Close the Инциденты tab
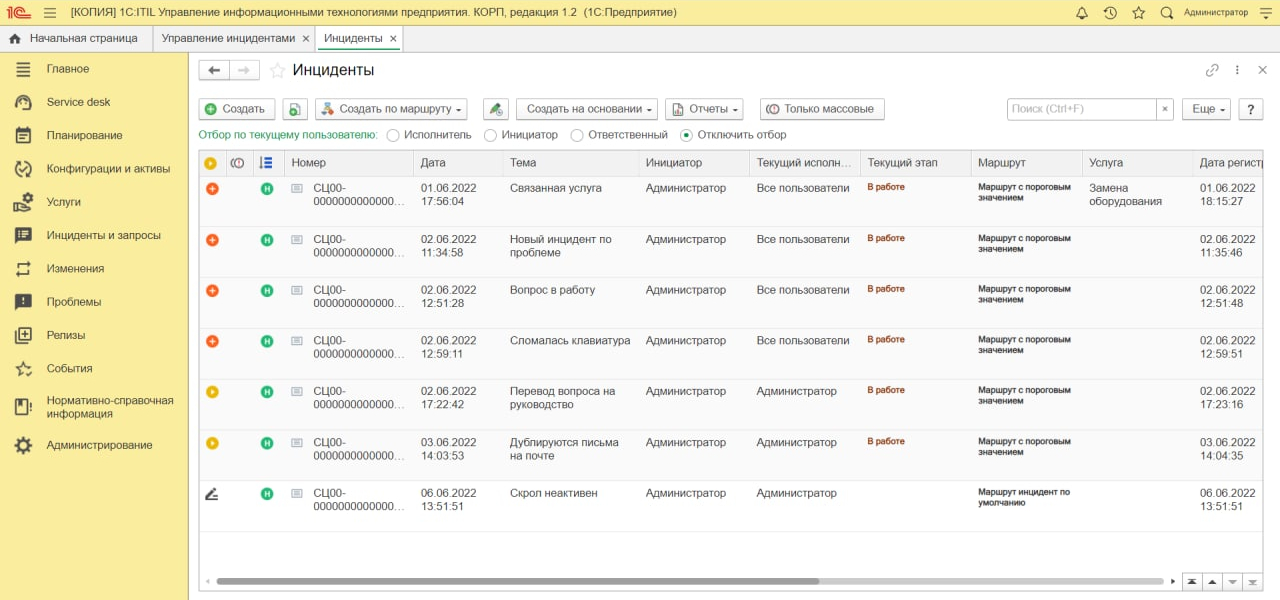 coord(393,39)
